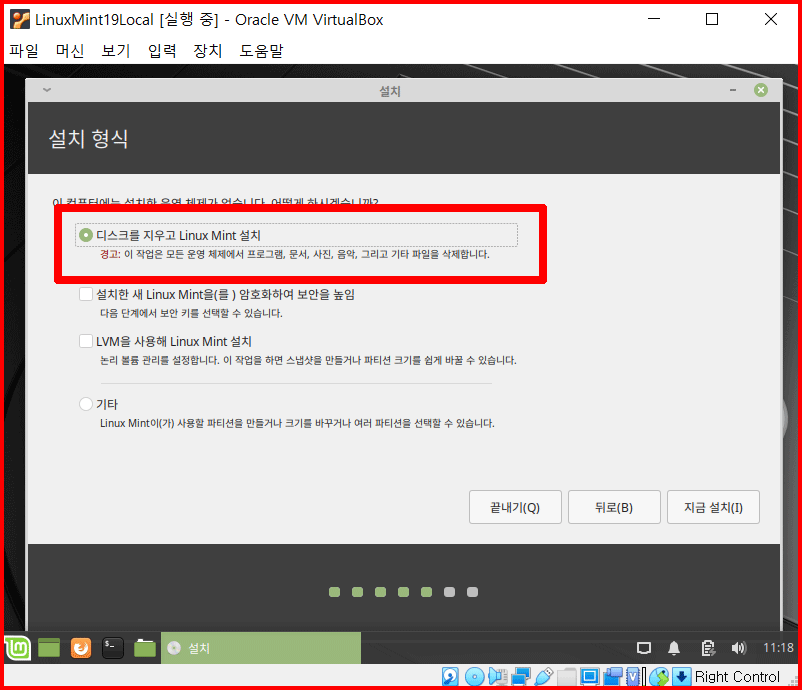Open the 도움말 menu
The image size is (802, 690).
pos(261,51)
